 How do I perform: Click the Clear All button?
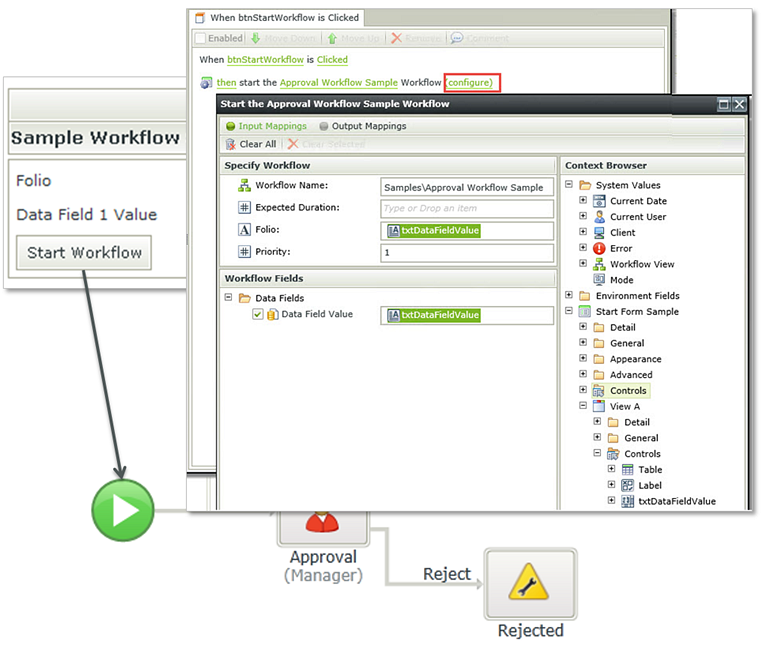[251, 144]
